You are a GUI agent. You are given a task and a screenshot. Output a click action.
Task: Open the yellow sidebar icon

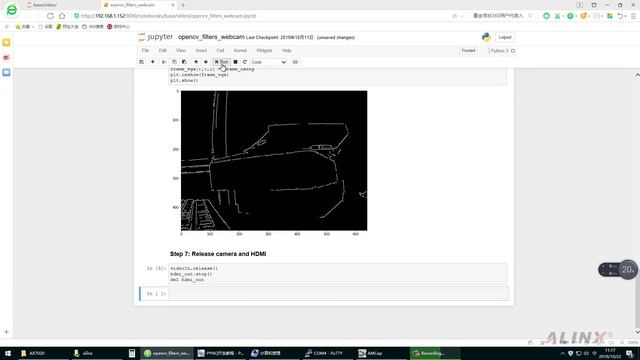pyautogui.click(x=6, y=42)
